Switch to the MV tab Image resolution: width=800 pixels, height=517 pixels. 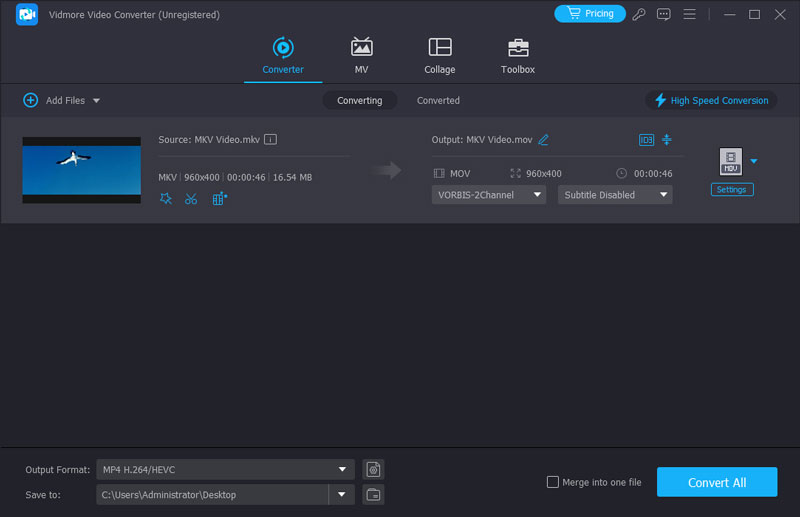(361, 56)
